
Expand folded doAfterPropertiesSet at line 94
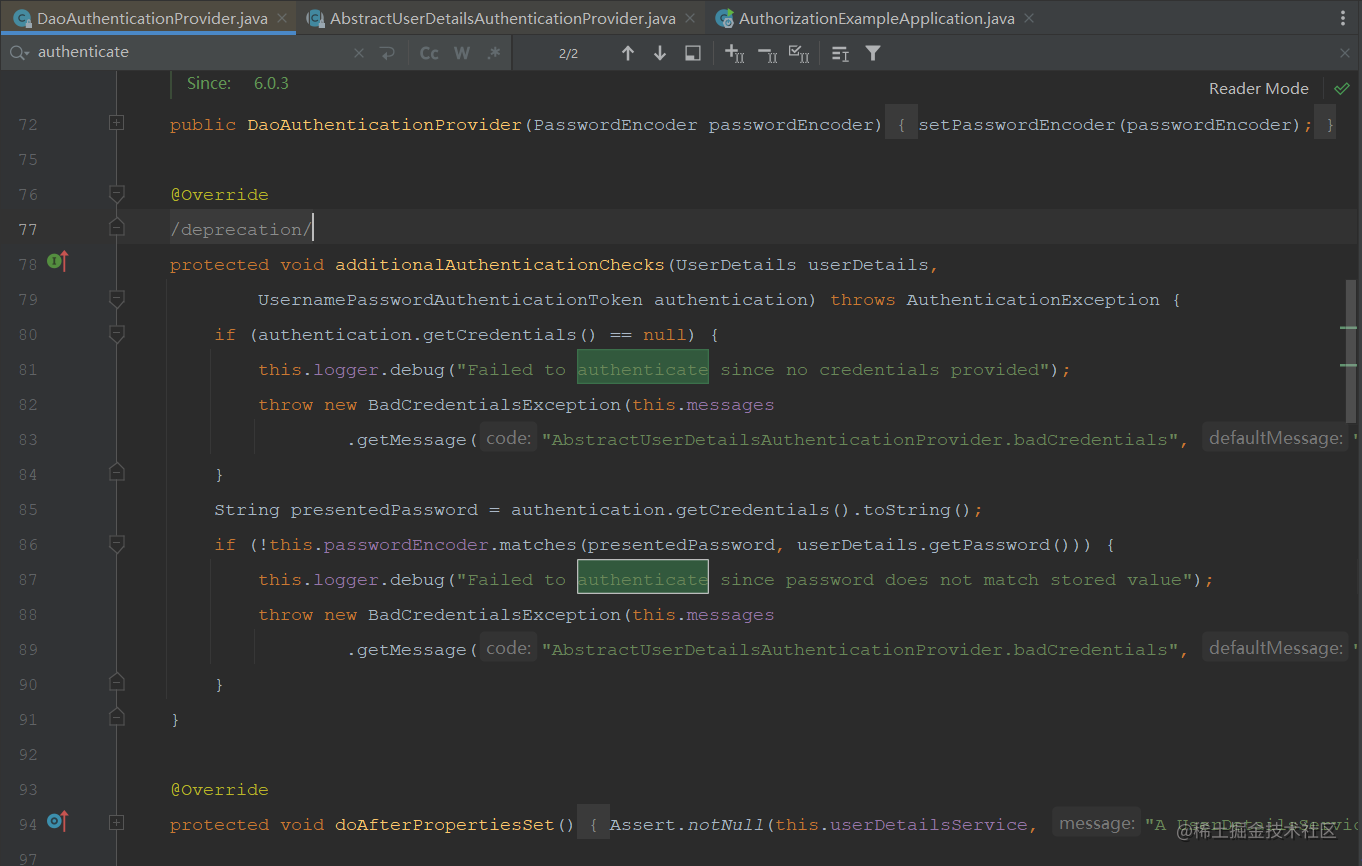(116, 823)
